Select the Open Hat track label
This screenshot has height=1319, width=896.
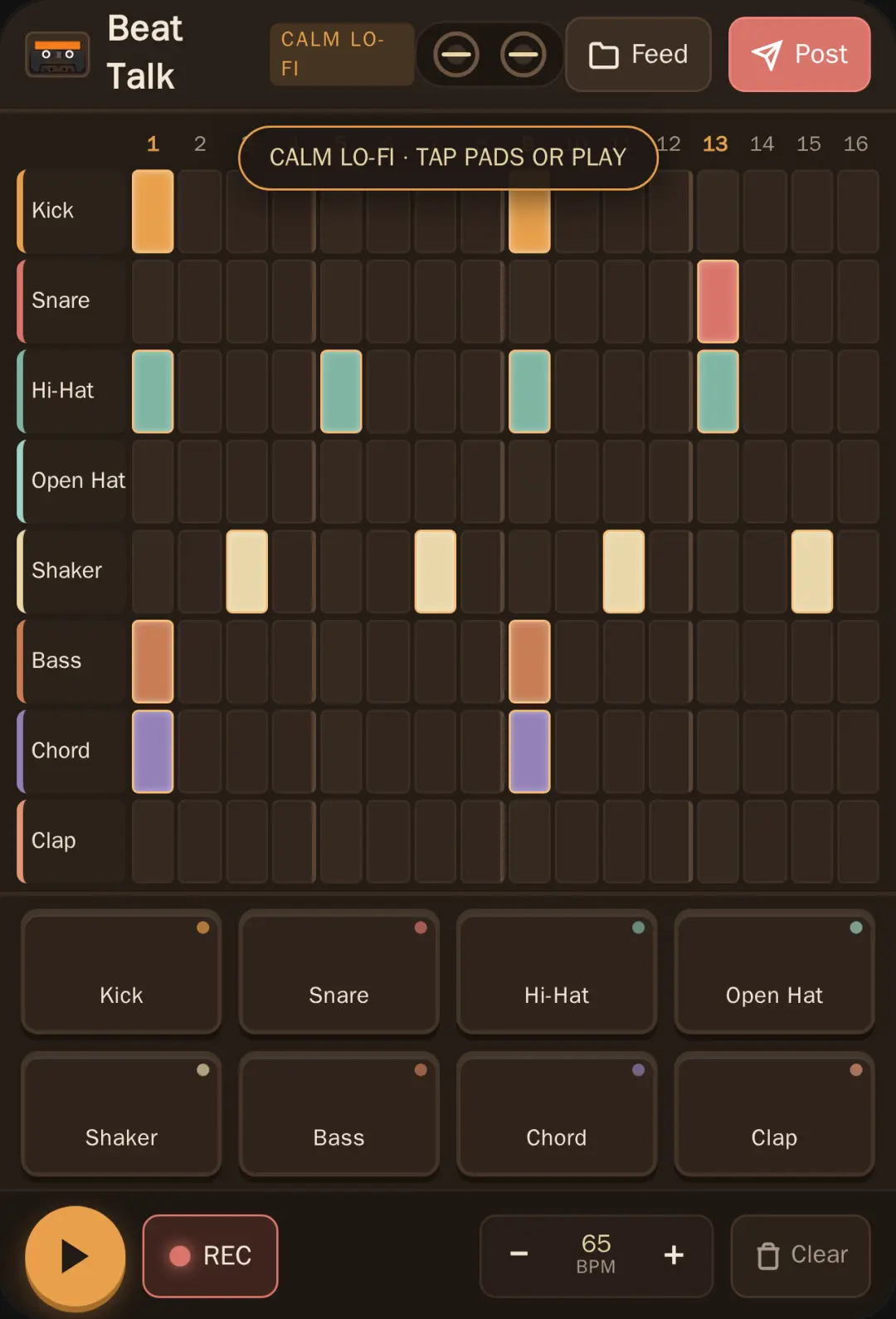(72, 481)
